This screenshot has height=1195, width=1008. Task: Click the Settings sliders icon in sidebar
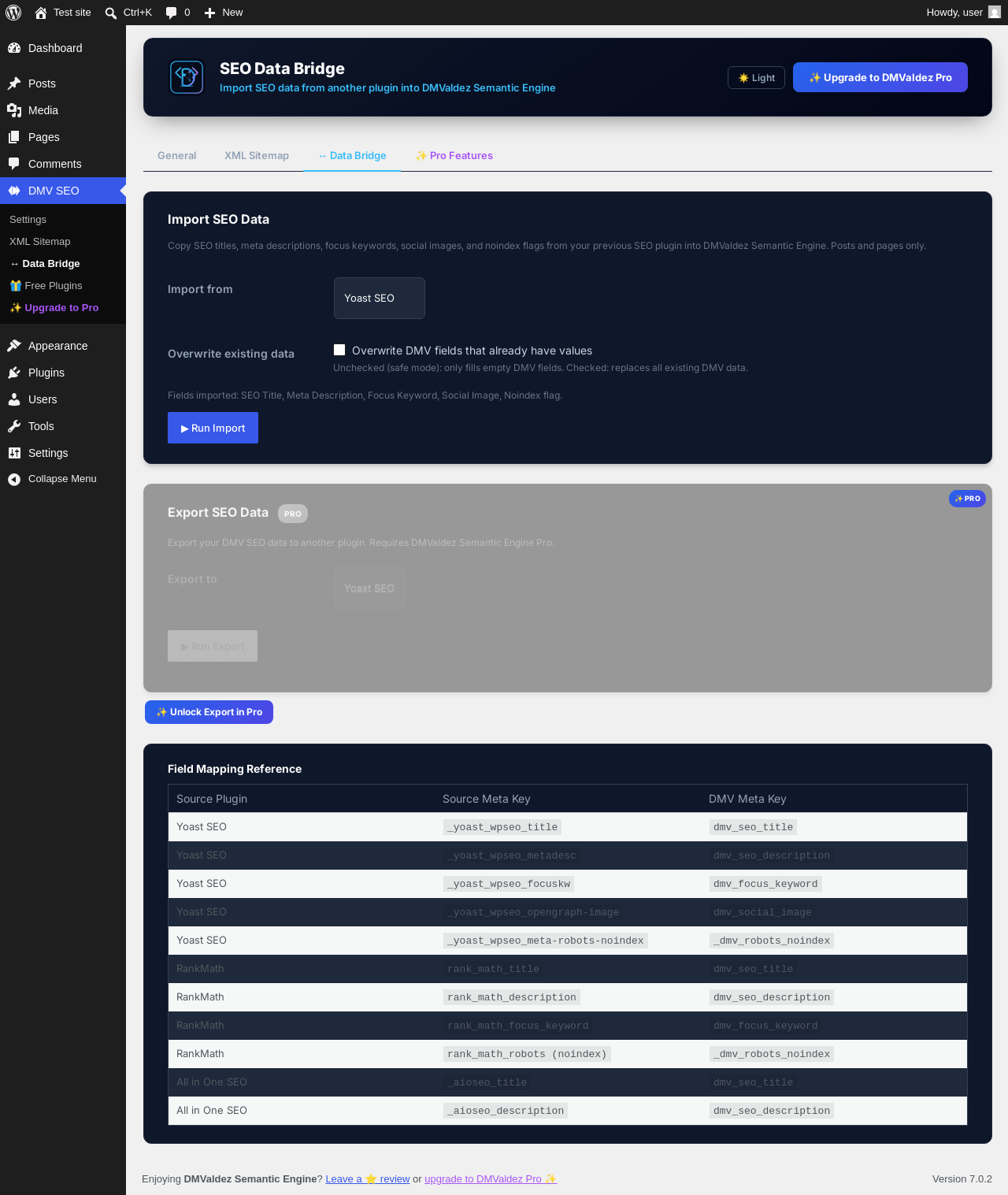(14, 453)
